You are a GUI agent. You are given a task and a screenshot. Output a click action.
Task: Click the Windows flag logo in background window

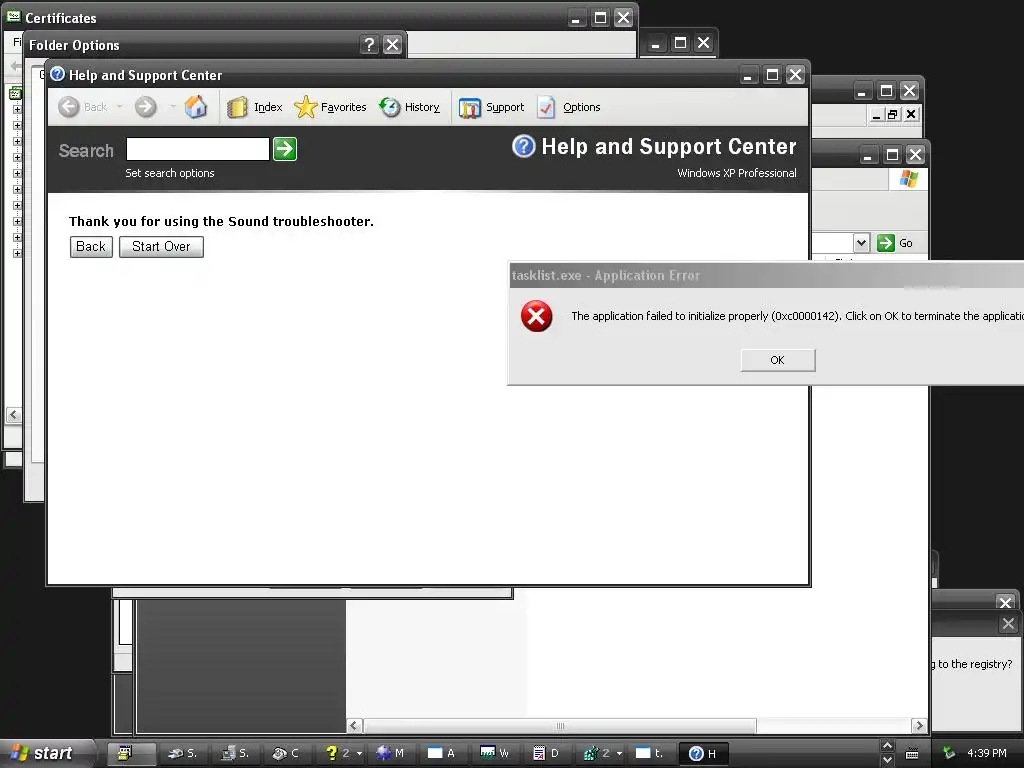pyautogui.click(x=908, y=178)
